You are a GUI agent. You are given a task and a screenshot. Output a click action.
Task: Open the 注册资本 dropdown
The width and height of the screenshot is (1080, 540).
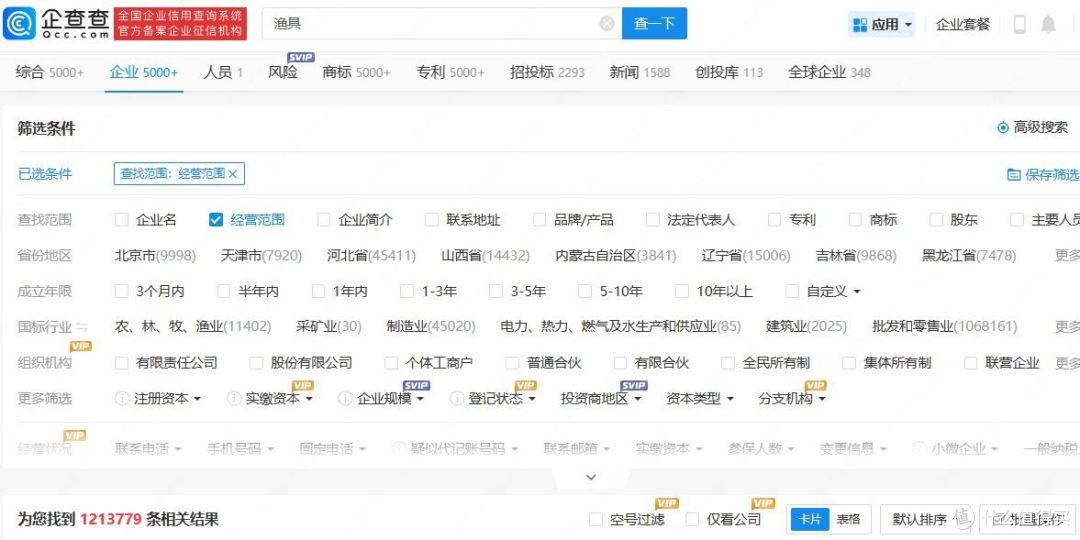[167, 398]
